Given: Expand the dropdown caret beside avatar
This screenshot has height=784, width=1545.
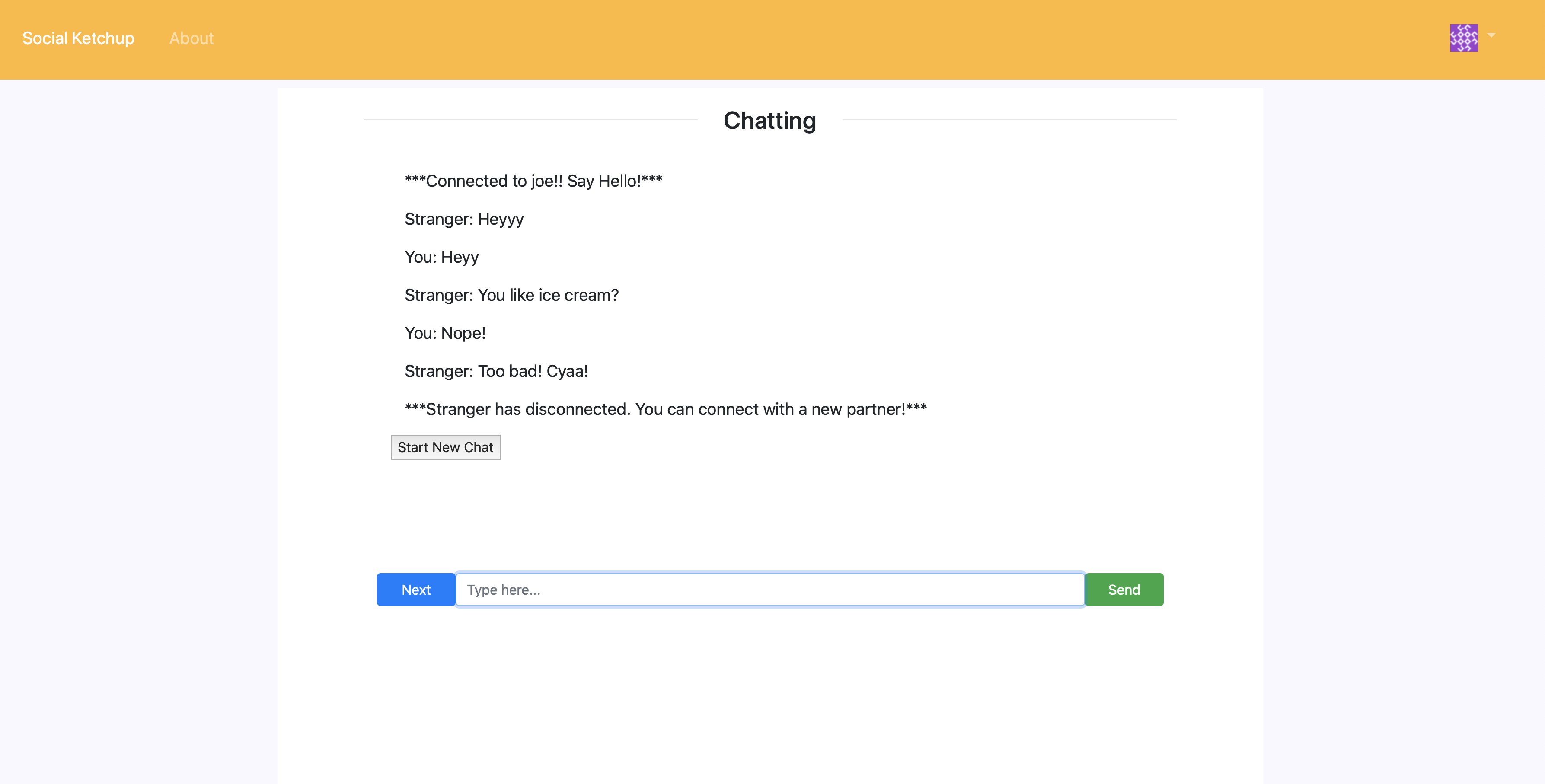Looking at the screenshot, I should [x=1492, y=35].
